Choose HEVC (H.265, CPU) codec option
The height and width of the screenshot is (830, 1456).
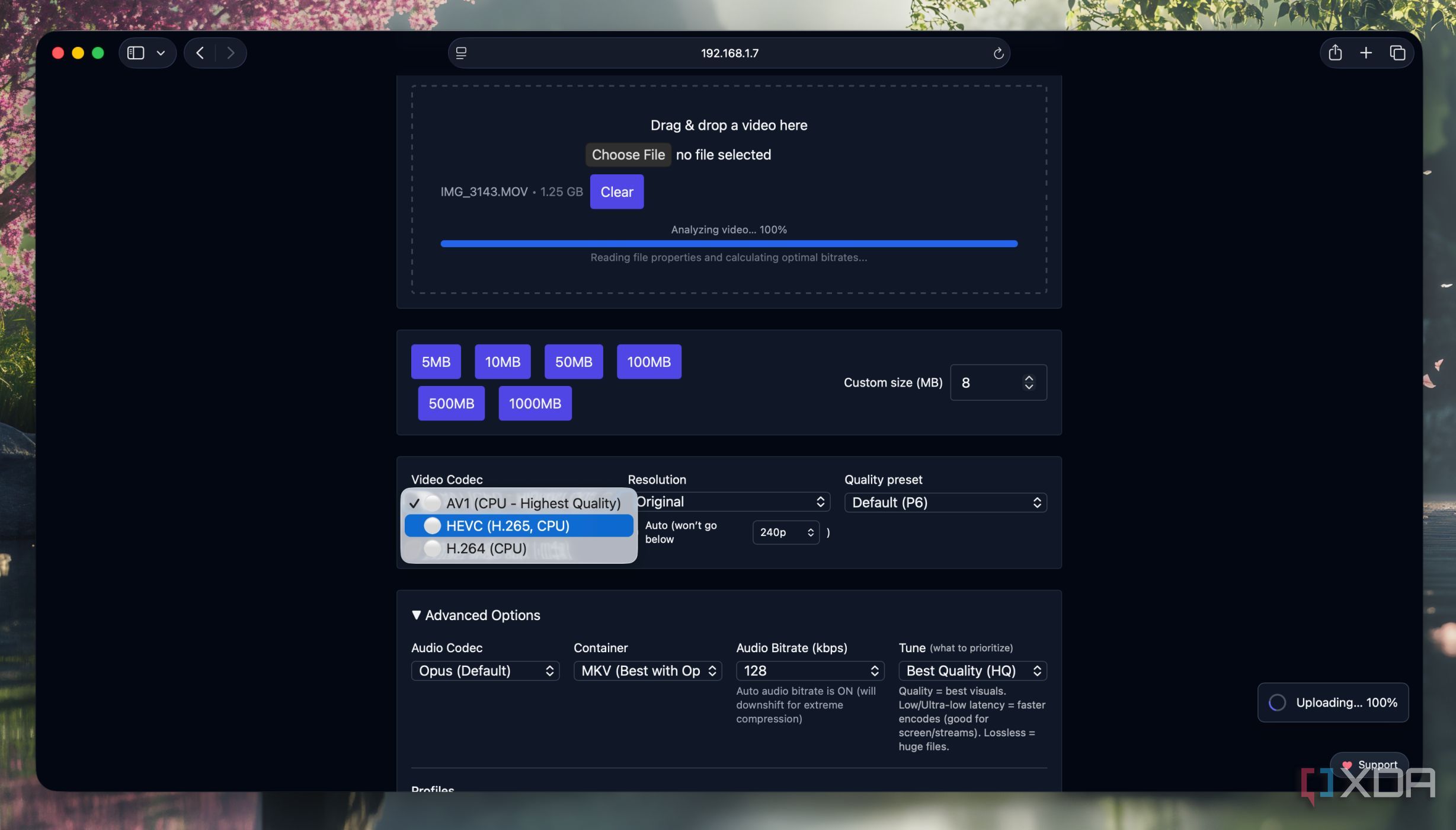(519, 526)
